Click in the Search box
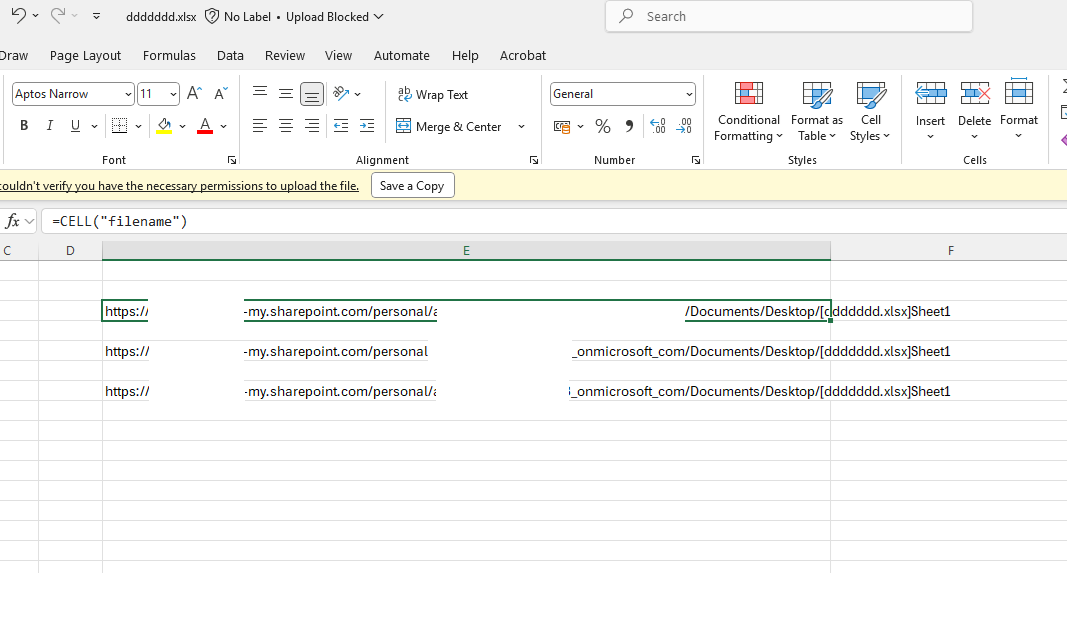Screen dimensions: 1067x644 (x=789, y=16)
